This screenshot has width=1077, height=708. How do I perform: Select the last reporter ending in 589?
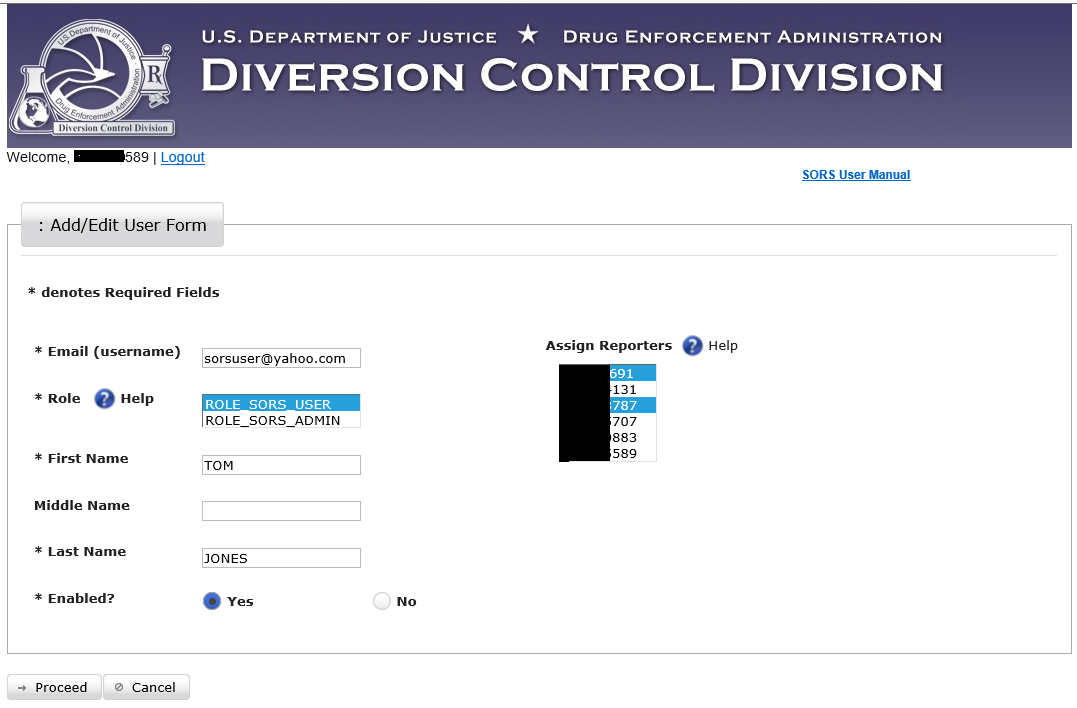click(x=607, y=453)
